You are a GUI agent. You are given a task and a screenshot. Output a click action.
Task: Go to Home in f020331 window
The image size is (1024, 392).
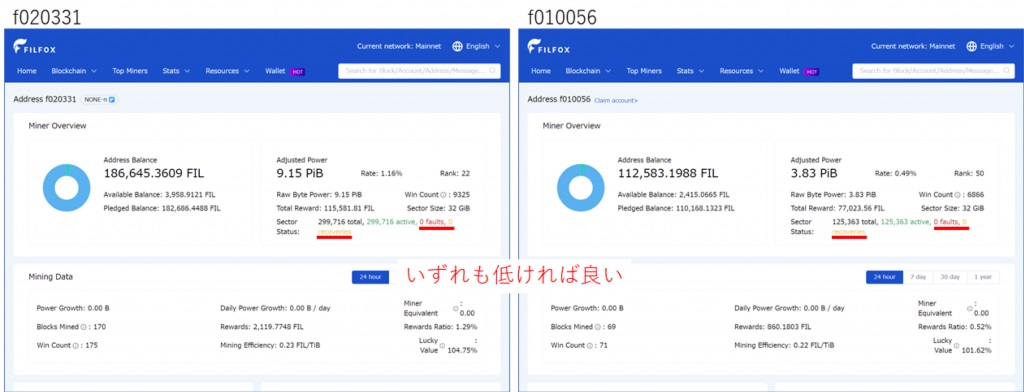pyautogui.click(x=27, y=71)
